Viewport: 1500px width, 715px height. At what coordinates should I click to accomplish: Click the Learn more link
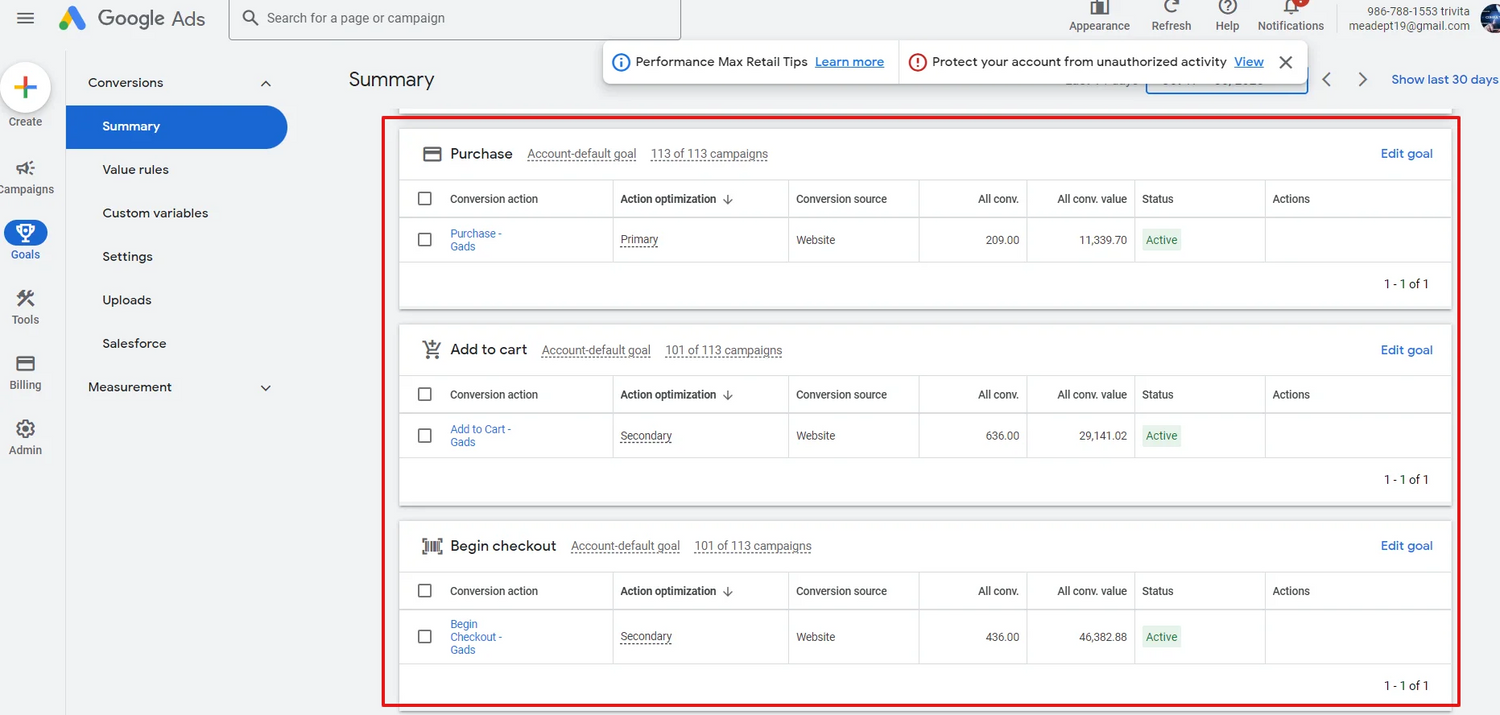tap(849, 62)
